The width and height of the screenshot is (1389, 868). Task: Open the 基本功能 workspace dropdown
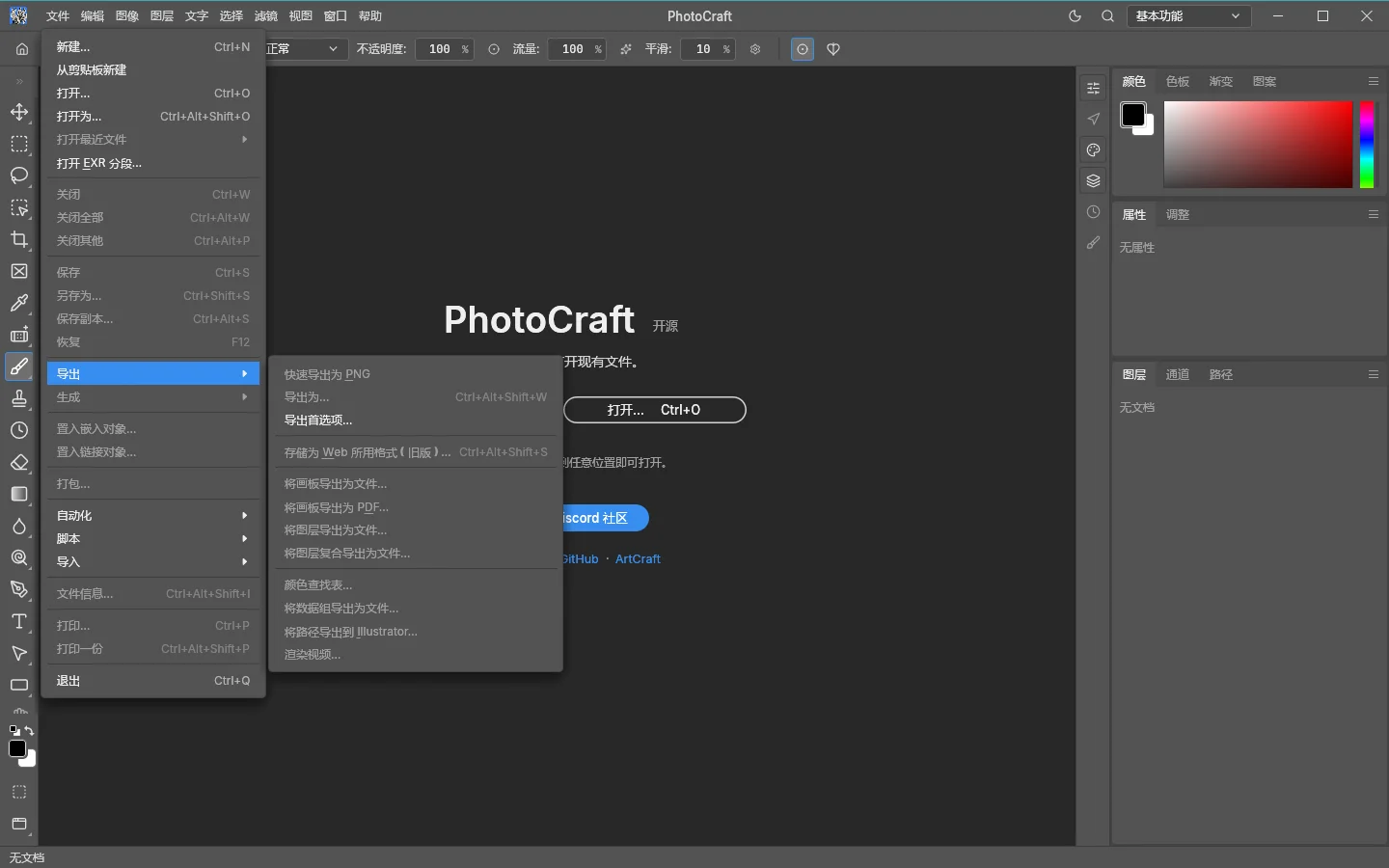coord(1188,16)
